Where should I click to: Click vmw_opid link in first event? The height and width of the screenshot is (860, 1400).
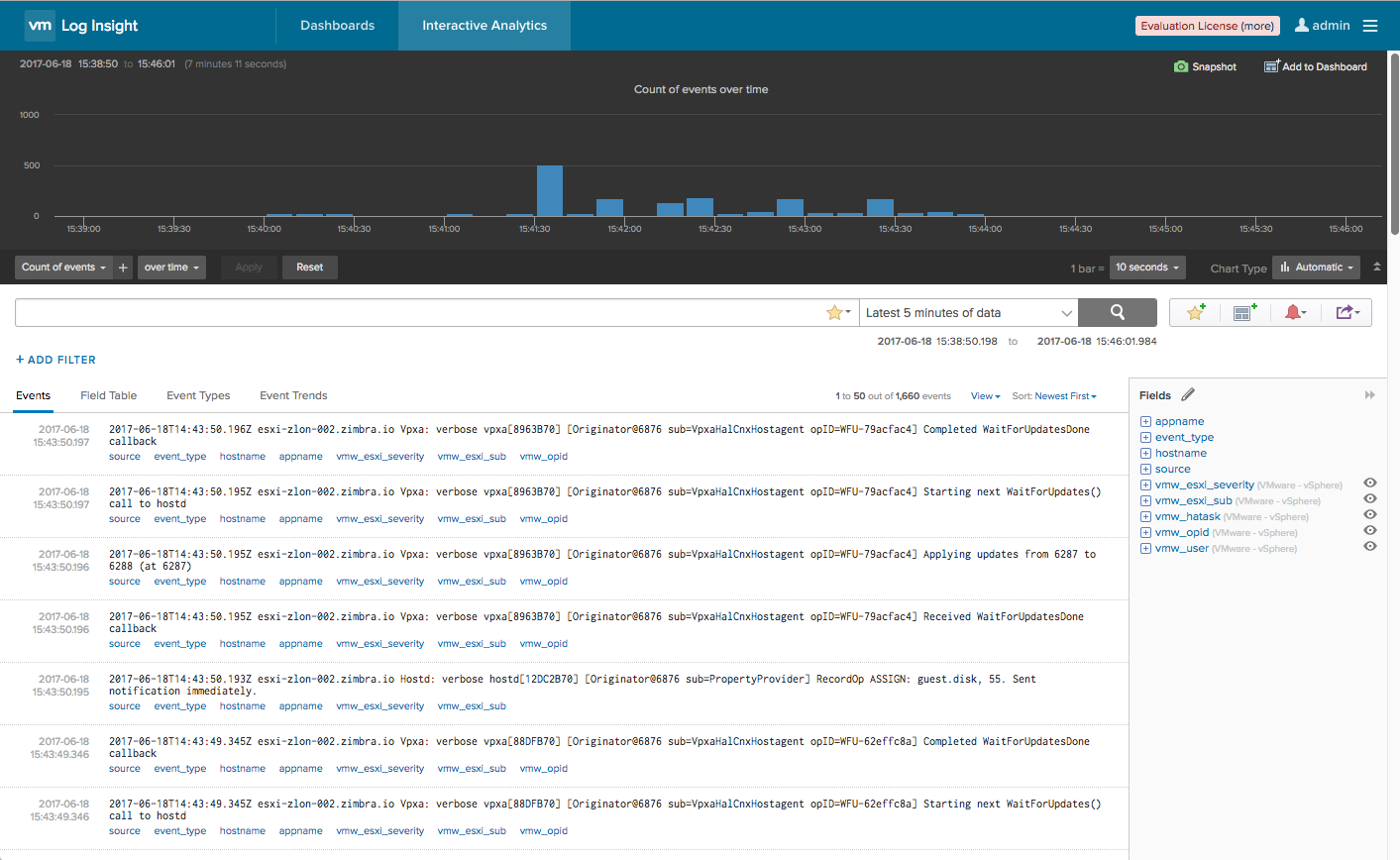[x=544, y=457]
